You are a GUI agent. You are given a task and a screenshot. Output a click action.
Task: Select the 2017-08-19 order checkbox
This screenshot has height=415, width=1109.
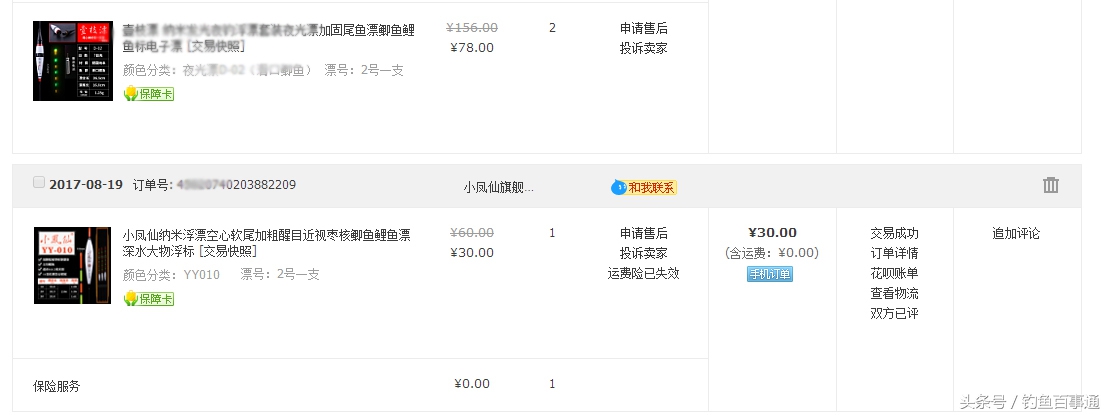tap(39, 183)
